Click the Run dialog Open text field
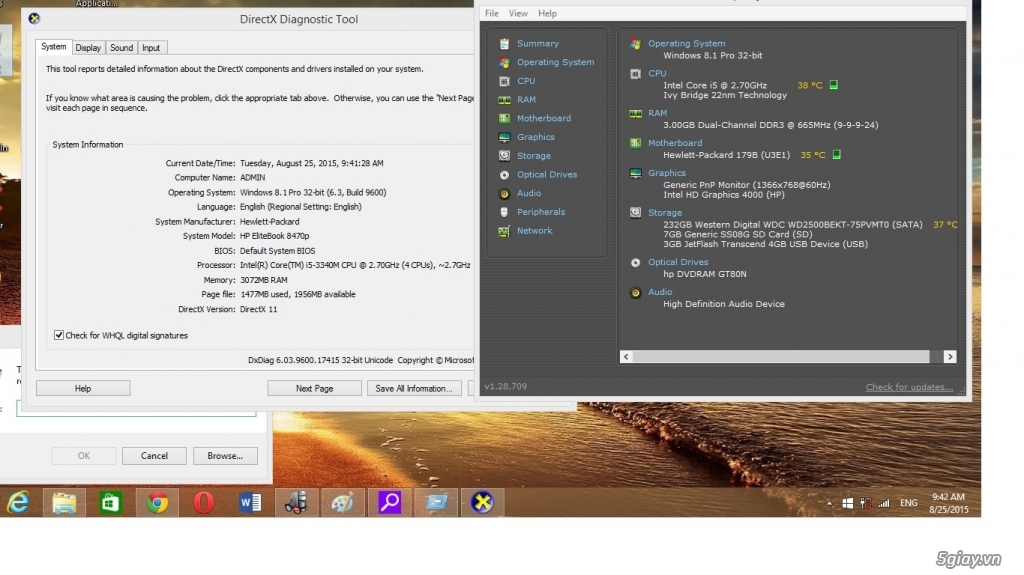Viewport: 1024px width, 575px height. click(136, 410)
